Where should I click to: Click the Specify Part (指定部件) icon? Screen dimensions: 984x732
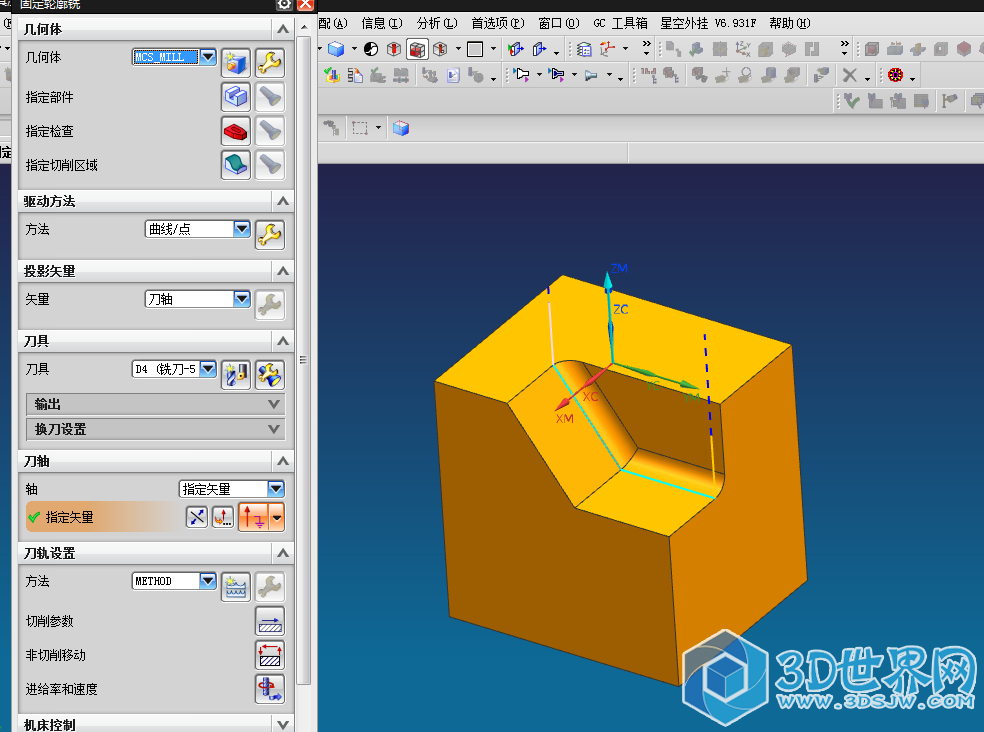pyautogui.click(x=235, y=97)
